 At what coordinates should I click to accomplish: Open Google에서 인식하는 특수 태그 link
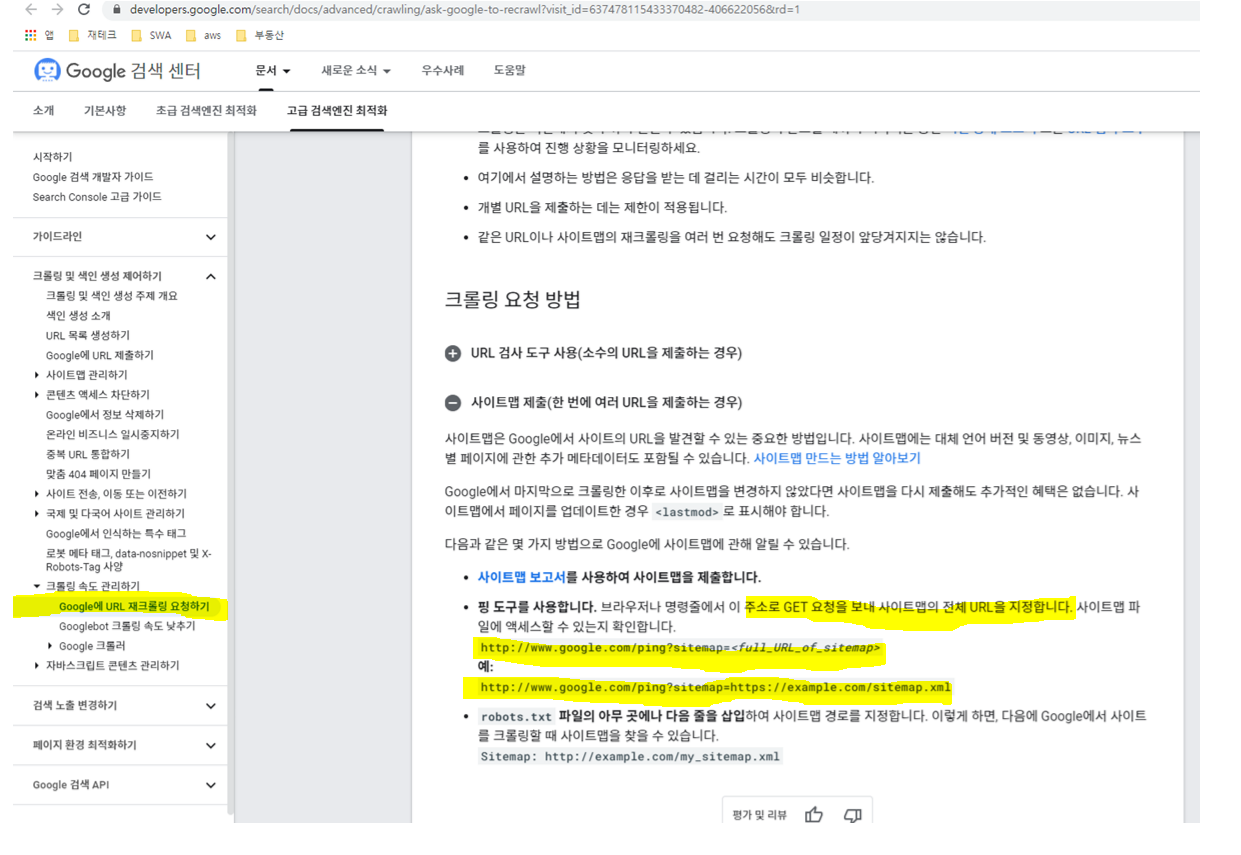point(116,534)
